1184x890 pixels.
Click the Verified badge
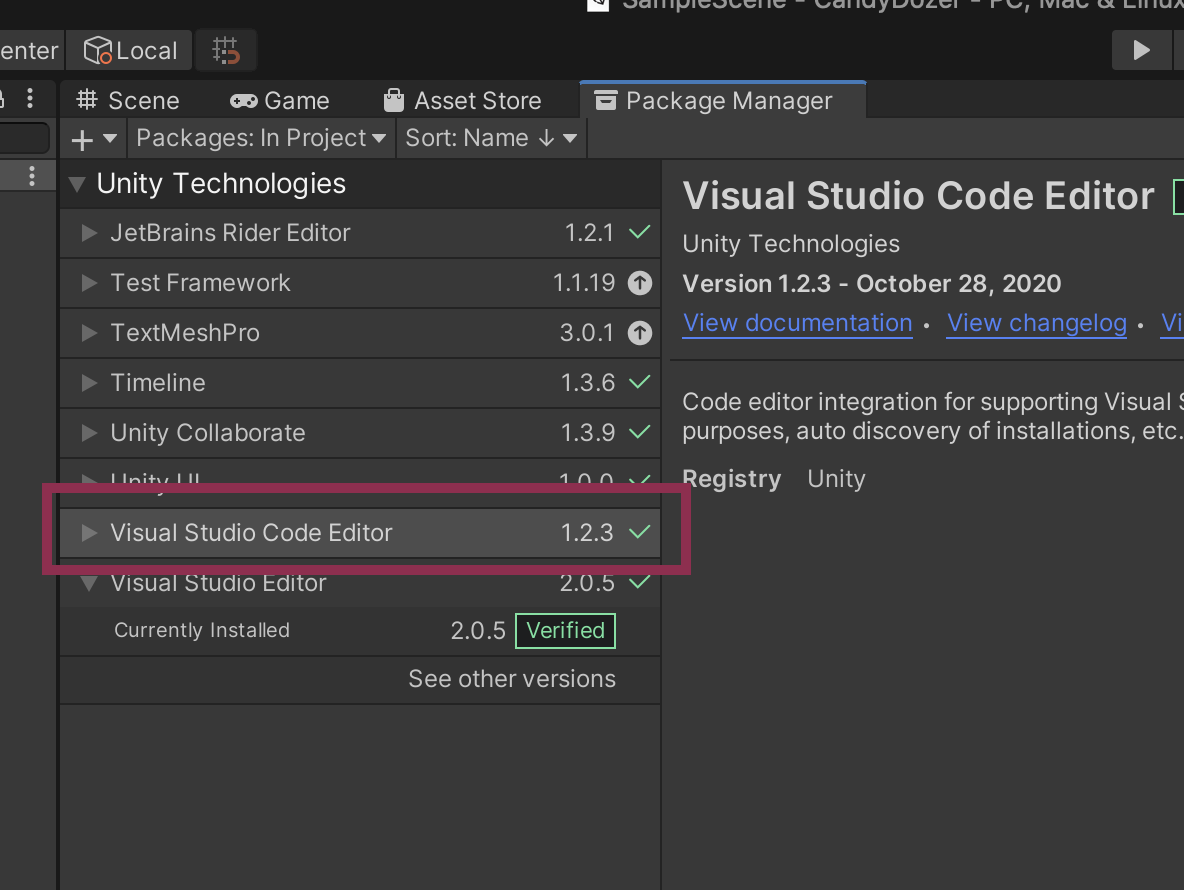566,630
